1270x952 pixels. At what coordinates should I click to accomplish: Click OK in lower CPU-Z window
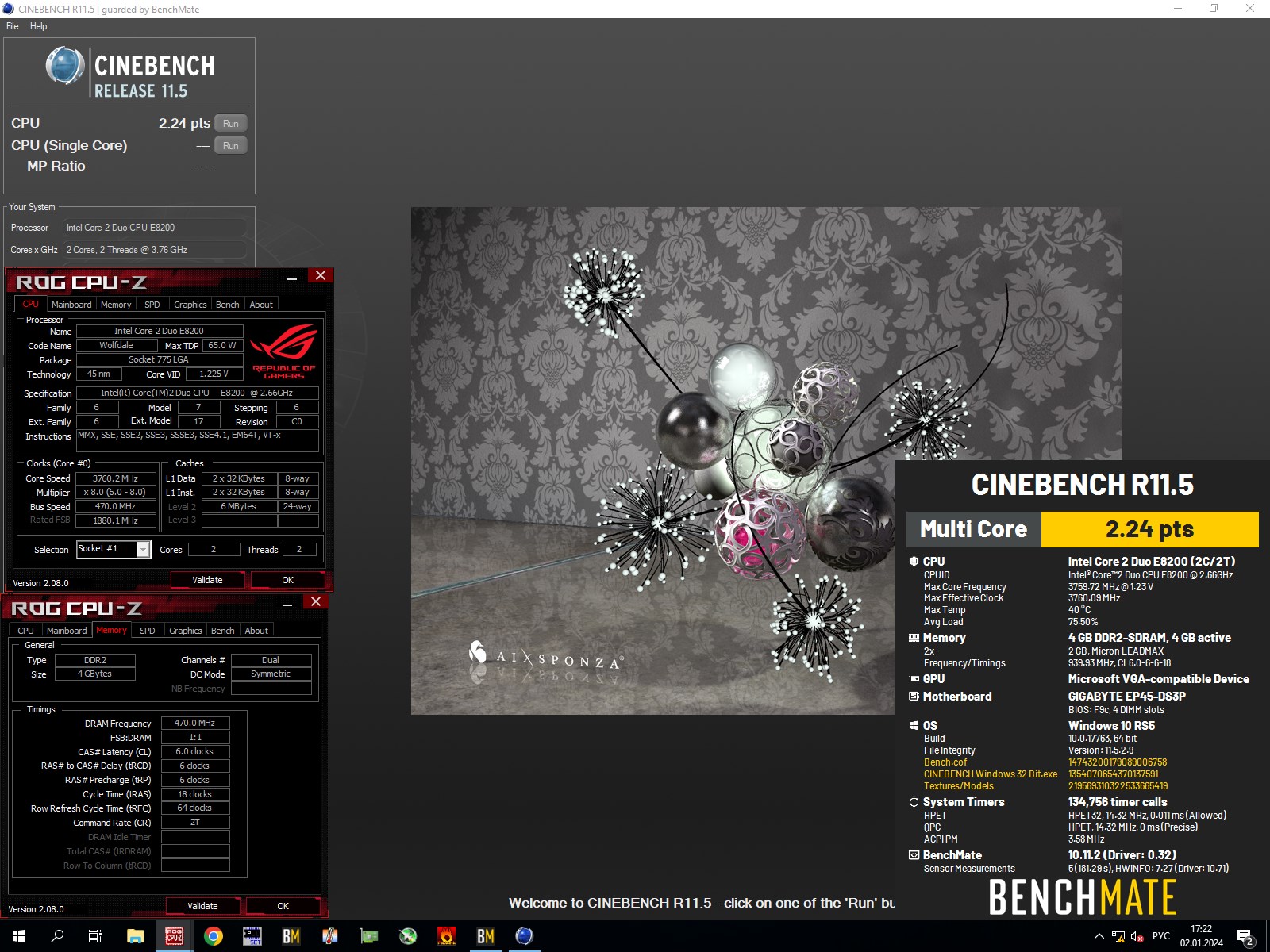283,906
